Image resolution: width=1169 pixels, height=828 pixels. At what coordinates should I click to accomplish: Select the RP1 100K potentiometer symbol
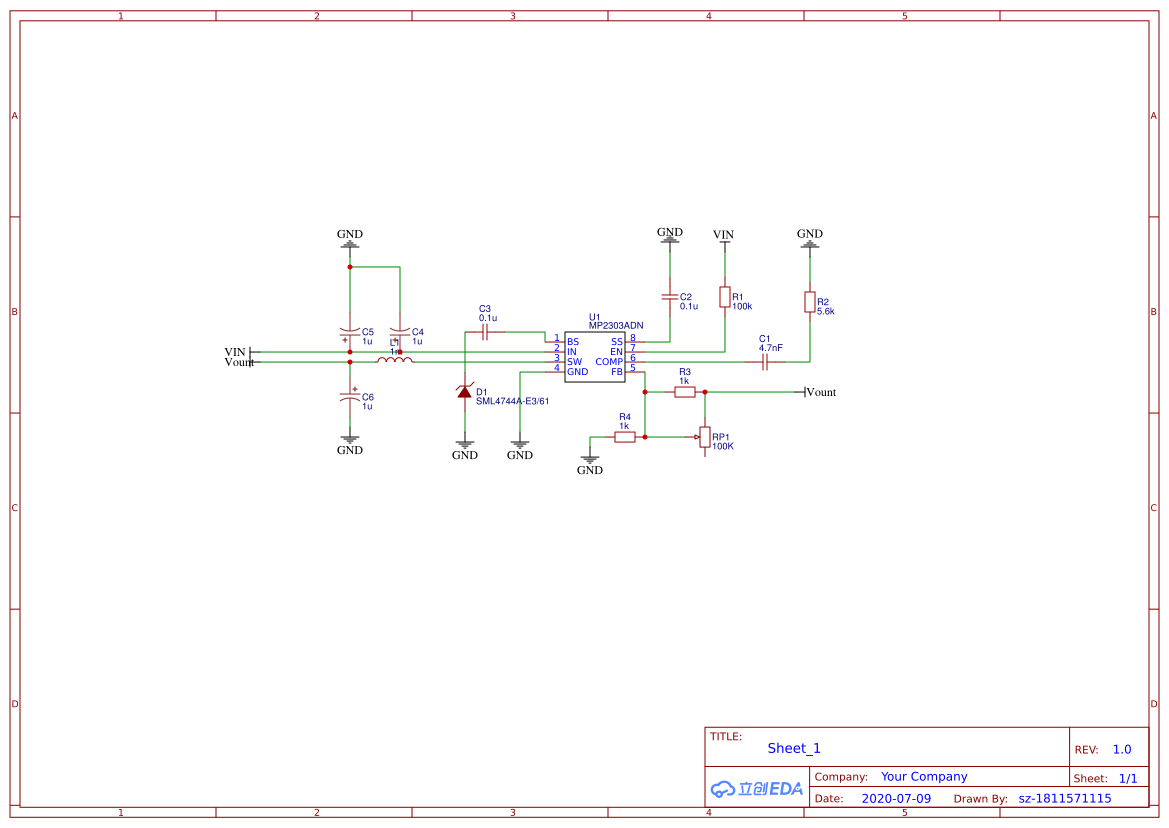click(705, 438)
